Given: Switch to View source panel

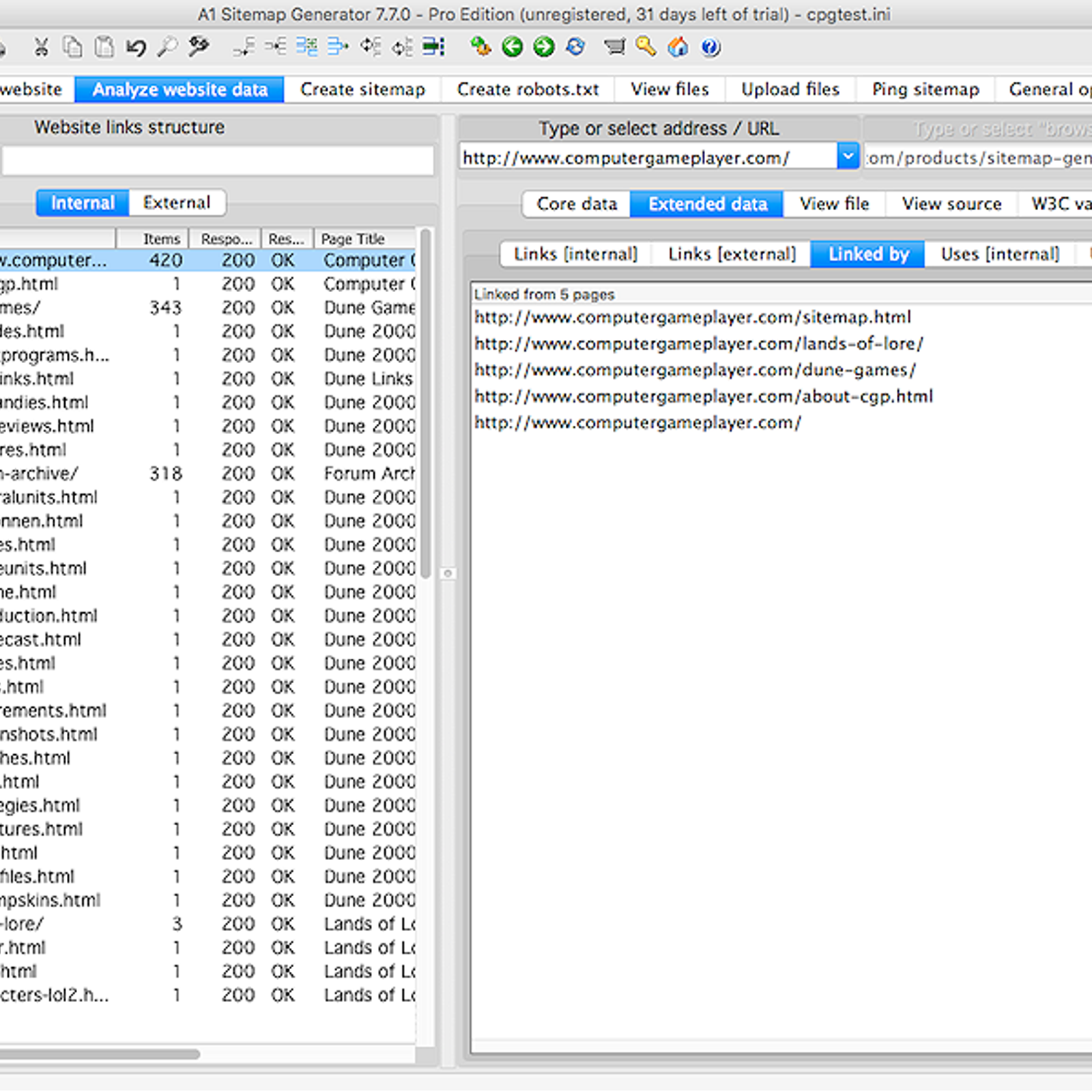Looking at the screenshot, I should pos(951,204).
